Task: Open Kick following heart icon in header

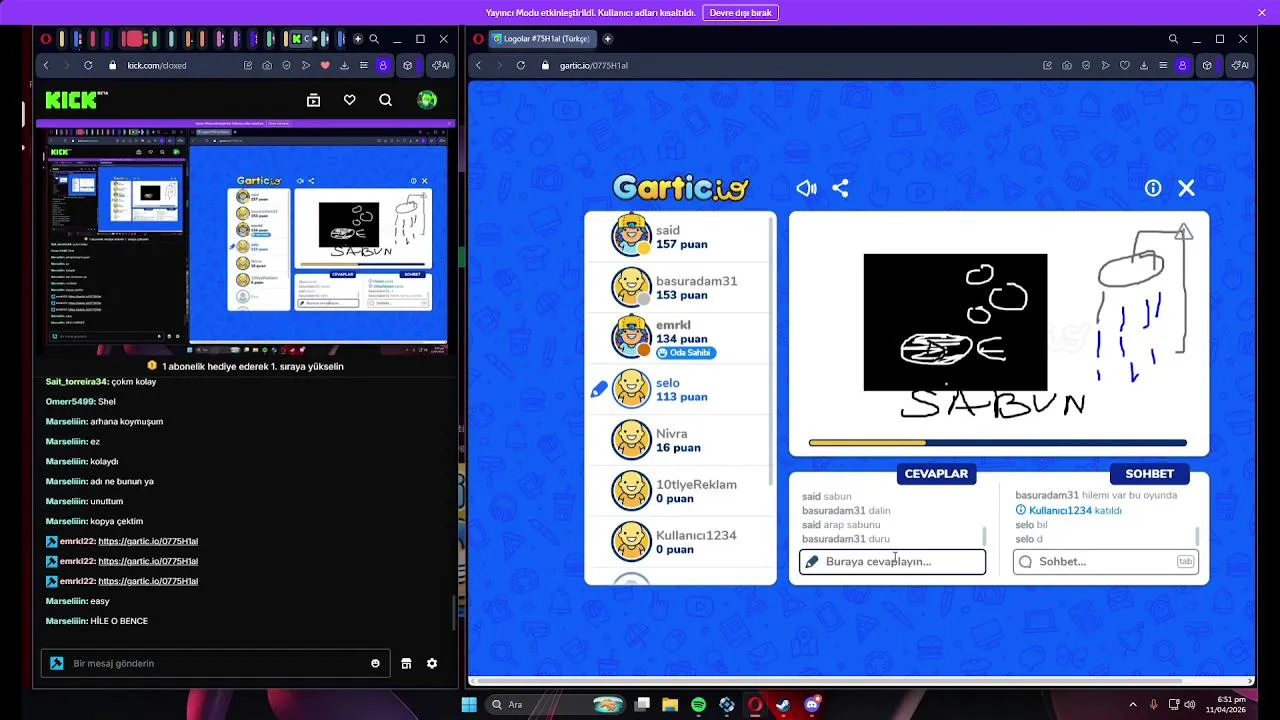Action: click(x=349, y=100)
